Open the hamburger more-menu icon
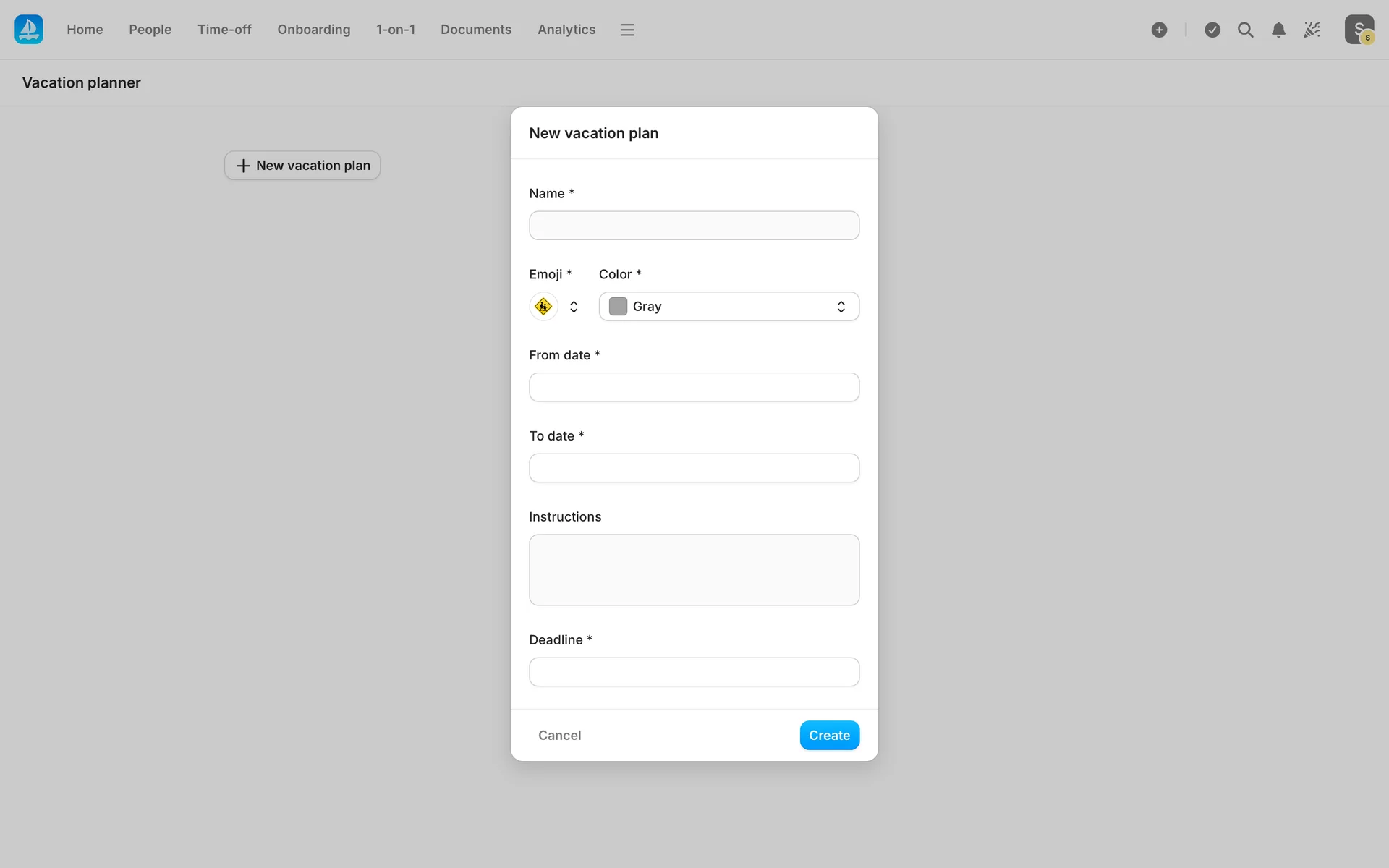This screenshot has height=868, width=1389. (627, 30)
